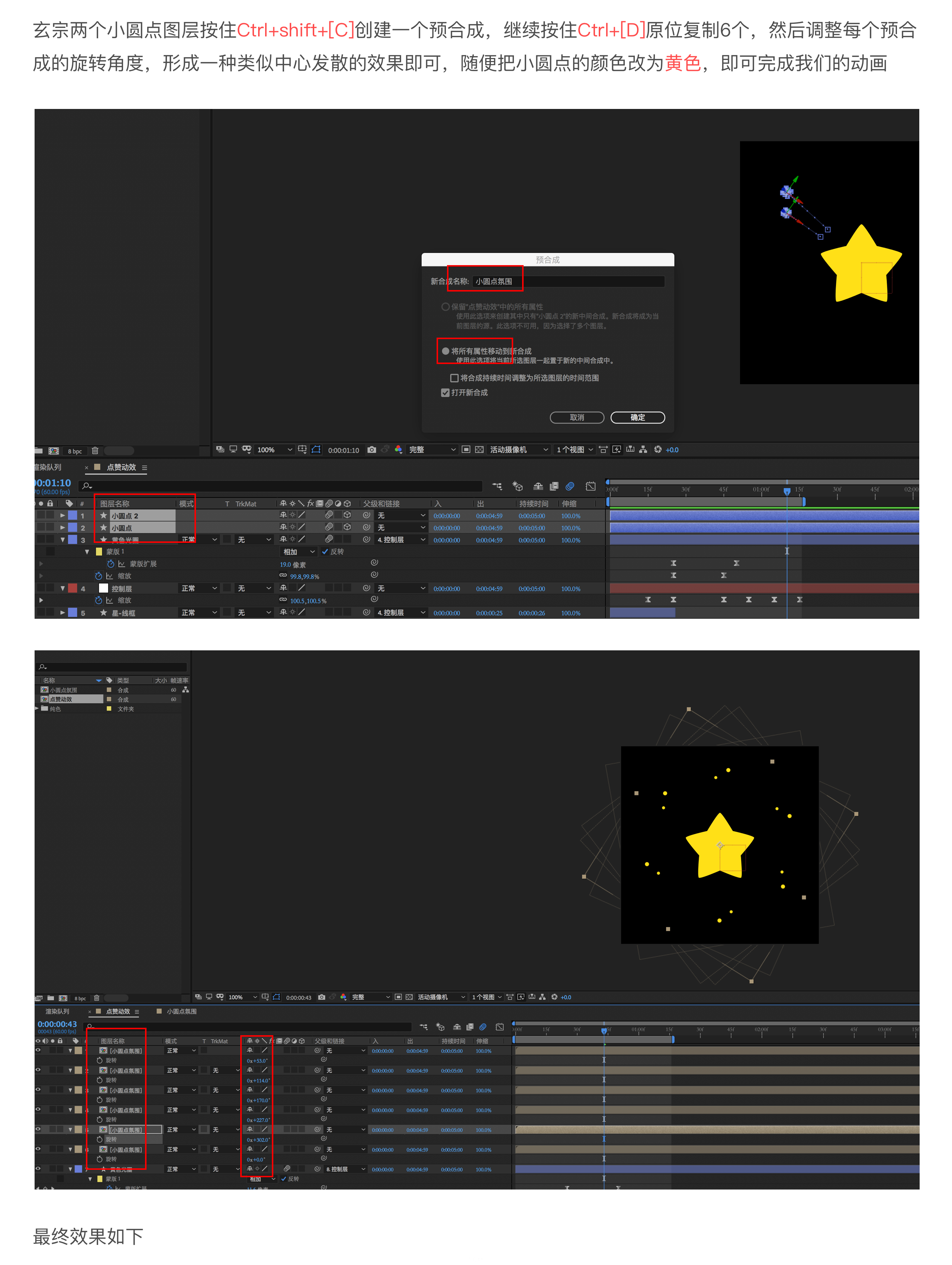
Task: Select the 将所有属性移动到新合成 radio option
Action: point(446,351)
